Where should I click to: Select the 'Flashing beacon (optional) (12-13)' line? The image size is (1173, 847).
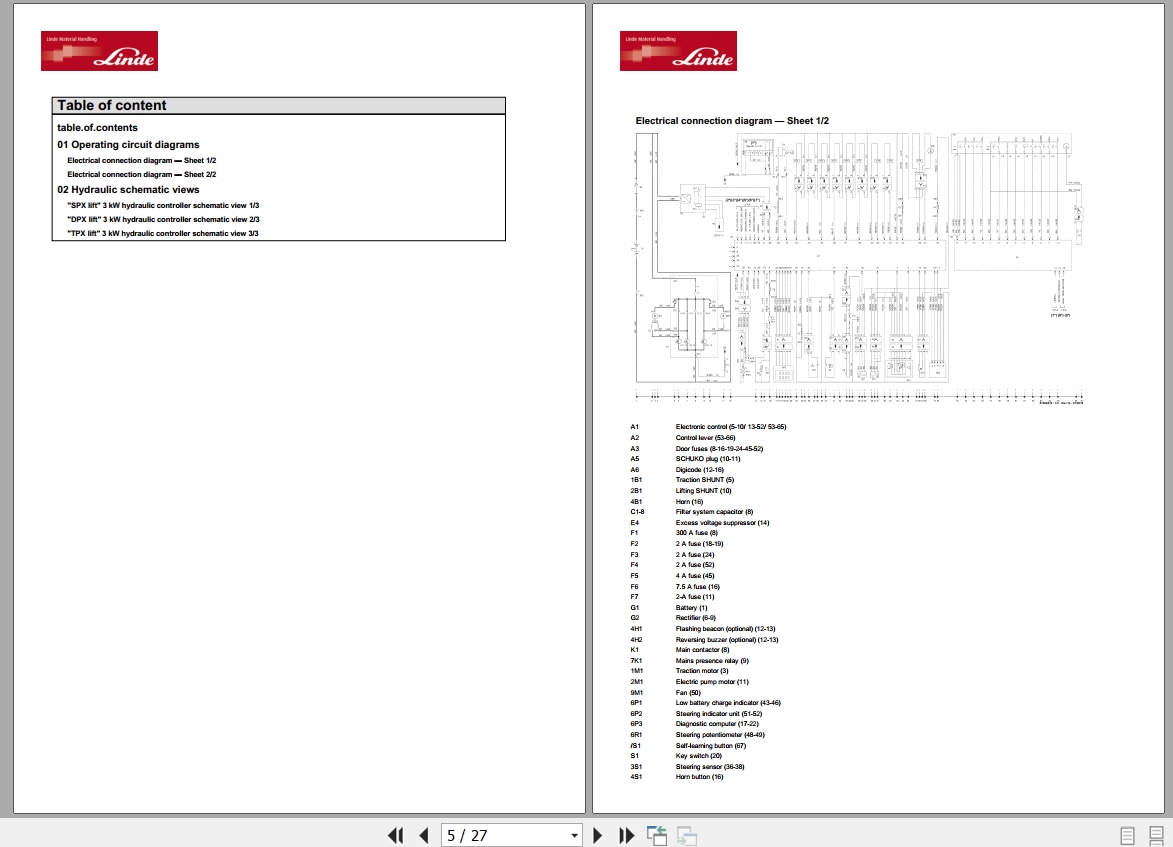(726, 629)
